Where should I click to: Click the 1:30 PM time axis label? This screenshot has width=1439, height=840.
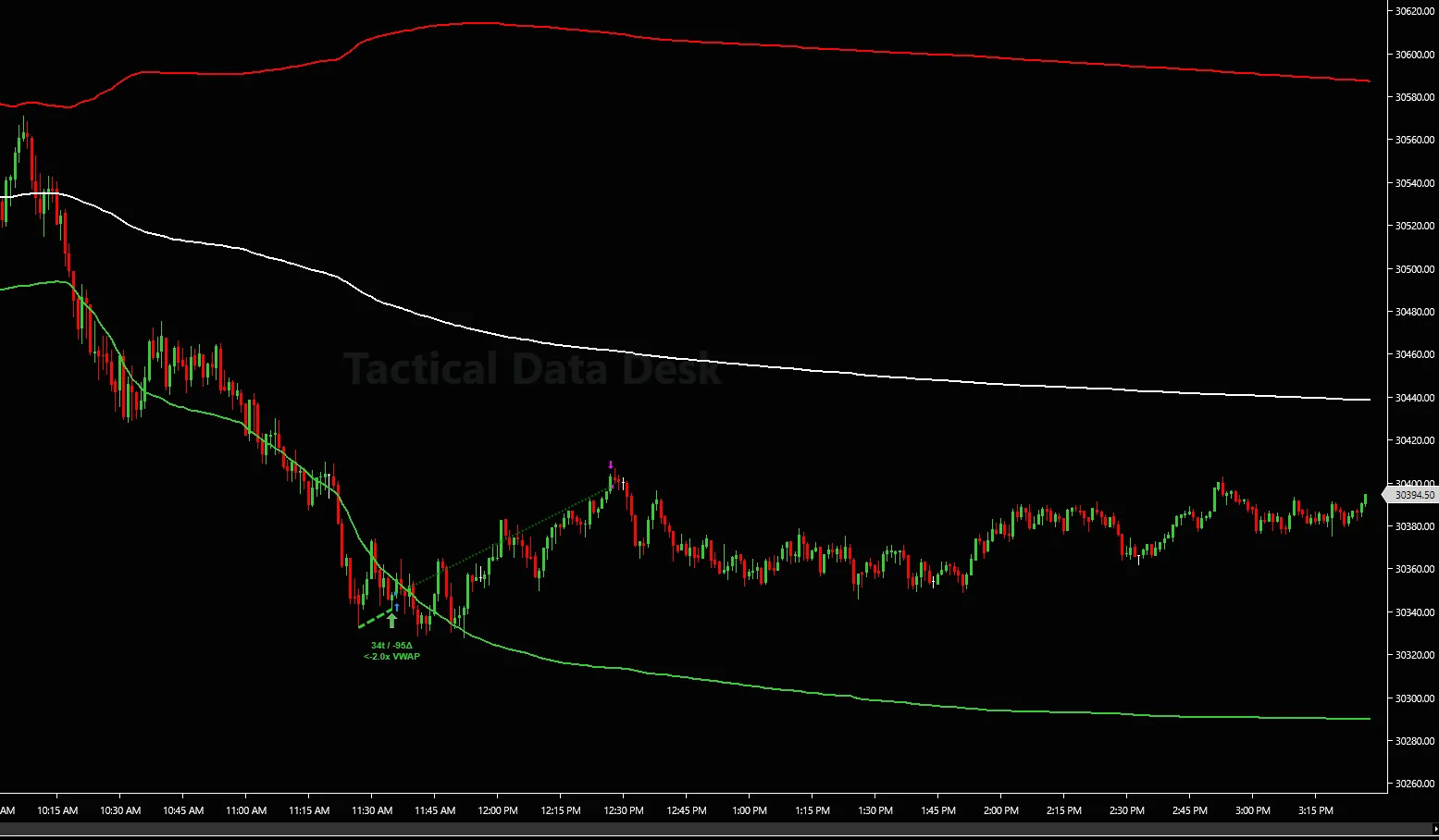pos(875,810)
